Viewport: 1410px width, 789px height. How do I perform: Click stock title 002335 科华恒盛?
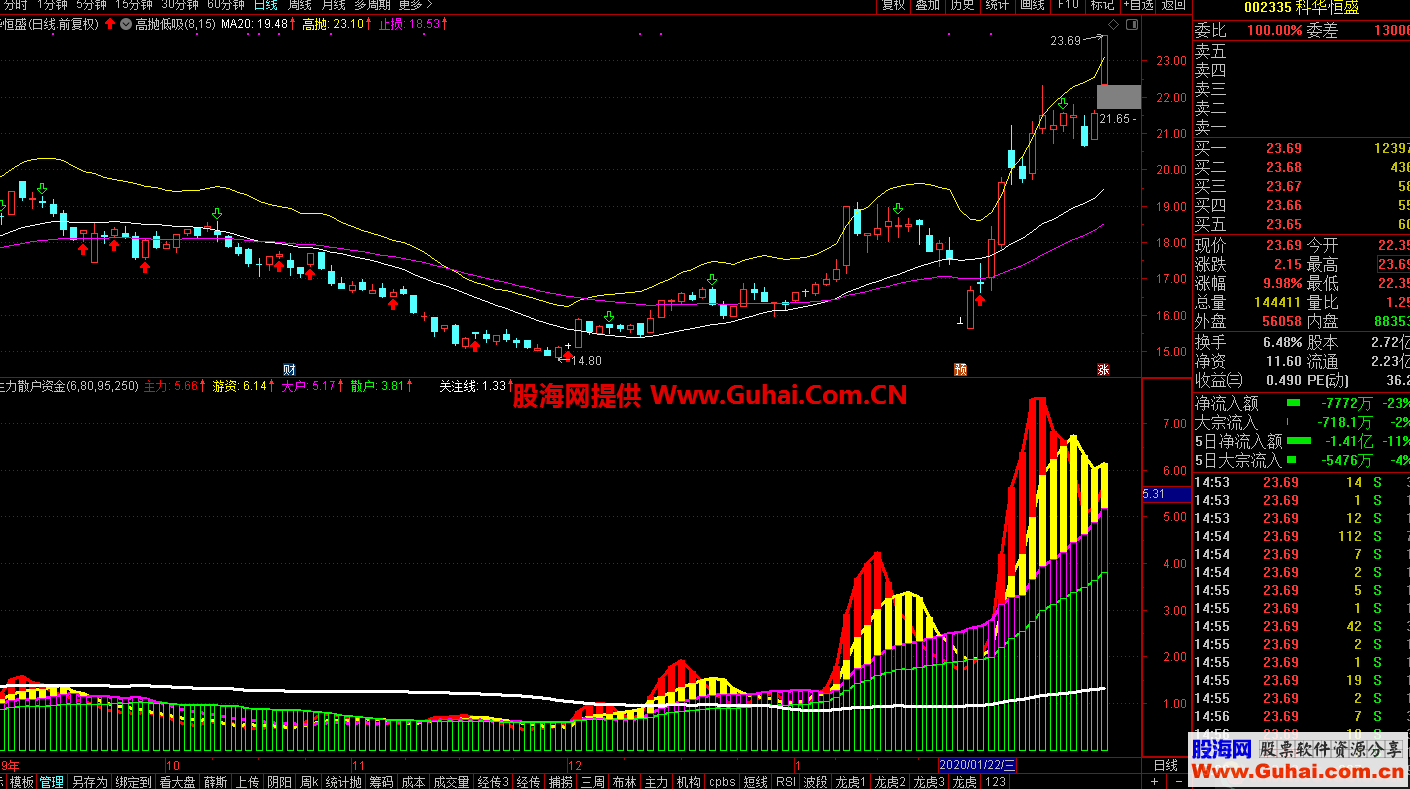[1301, 8]
